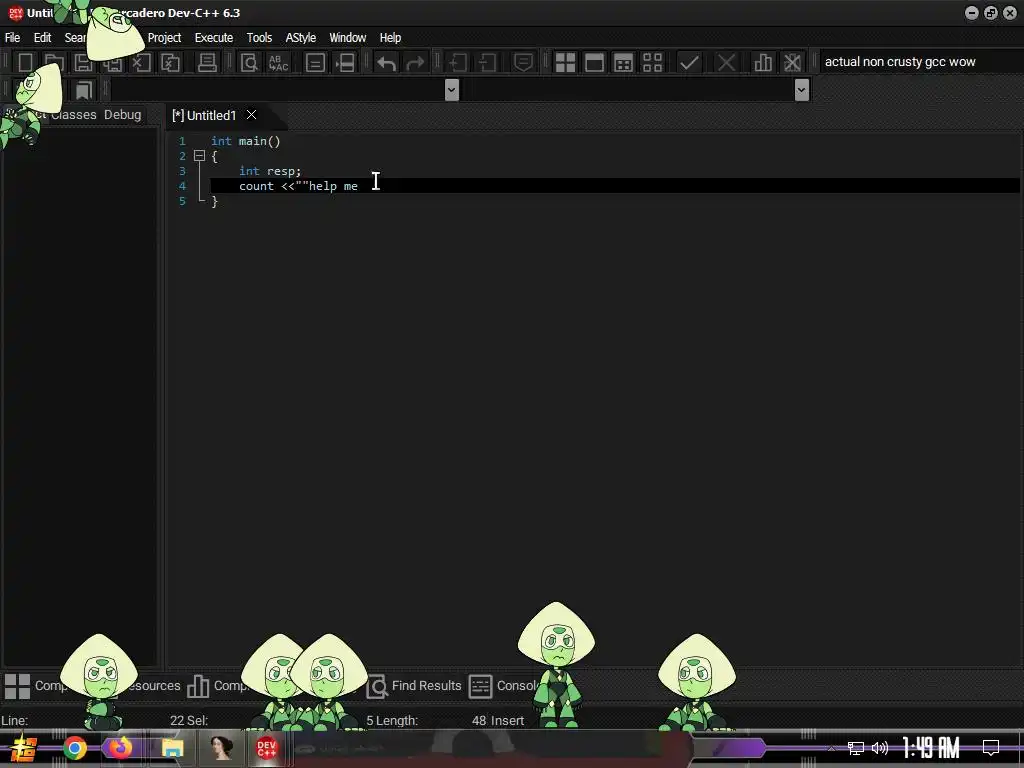Click the Redo arrow icon
This screenshot has width=1024, height=768.
pyautogui.click(x=415, y=63)
